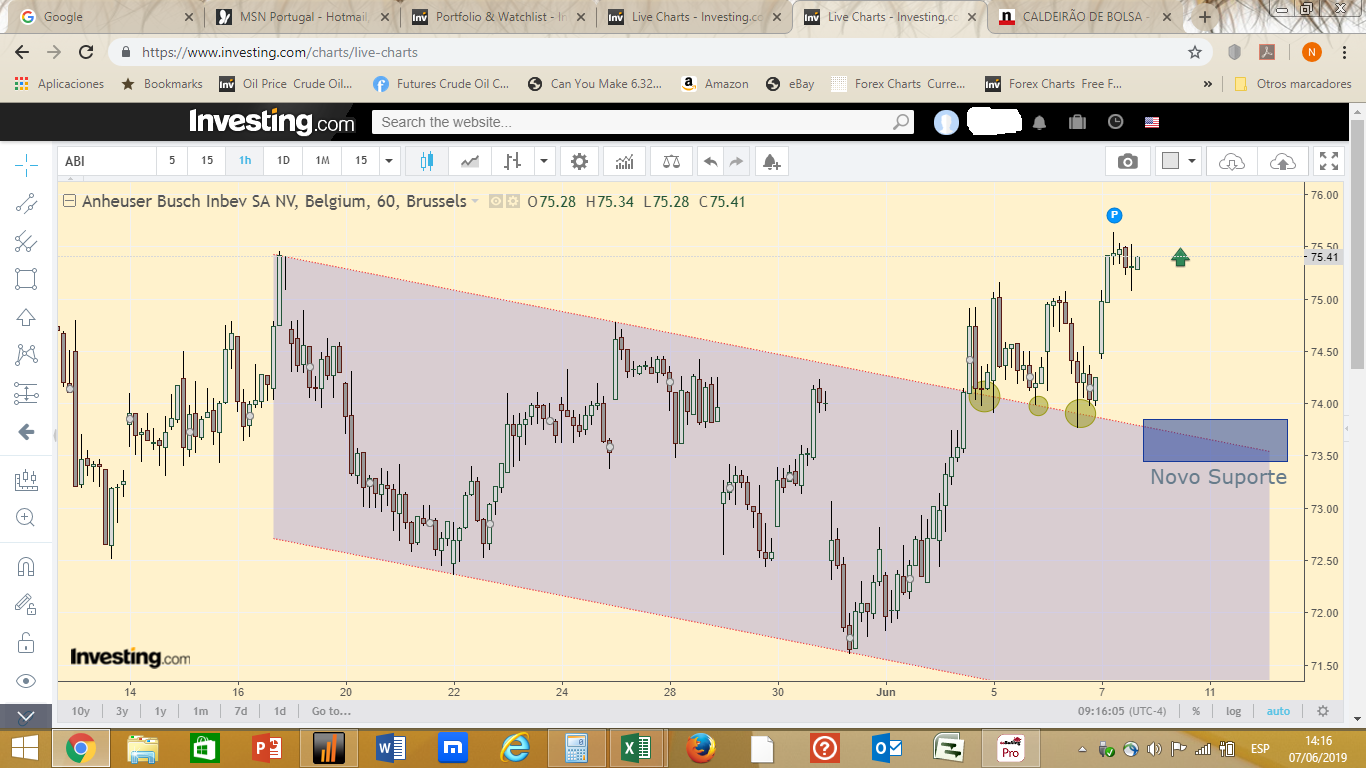Toggle magnet mode for drawings

point(26,567)
